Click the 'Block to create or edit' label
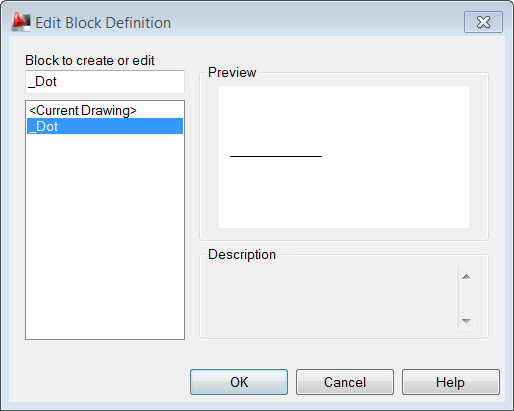This screenshot has height=411, width=514. click(90, 61)
